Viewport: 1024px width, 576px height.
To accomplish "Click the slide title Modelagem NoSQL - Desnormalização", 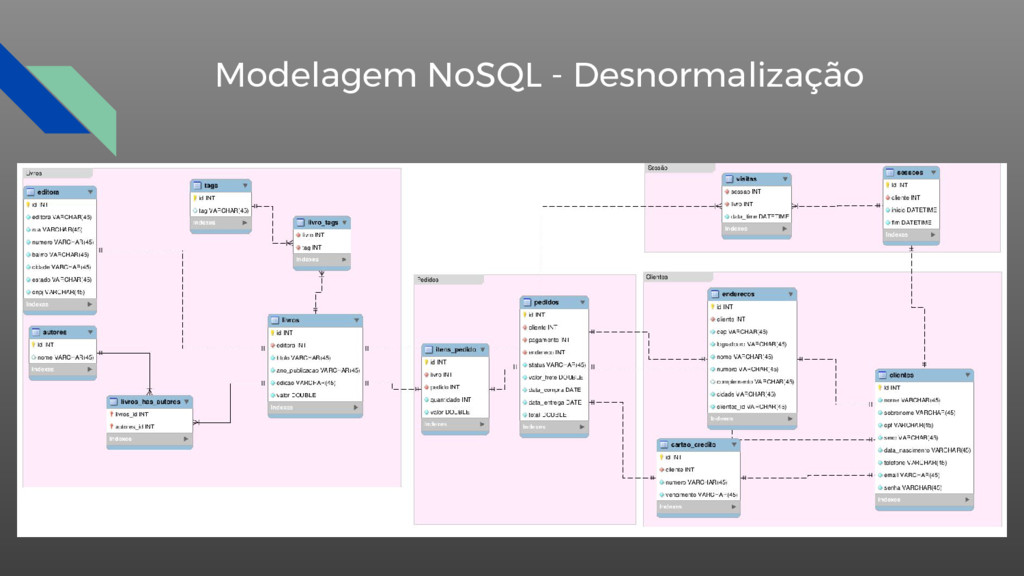I will point(539,75).
